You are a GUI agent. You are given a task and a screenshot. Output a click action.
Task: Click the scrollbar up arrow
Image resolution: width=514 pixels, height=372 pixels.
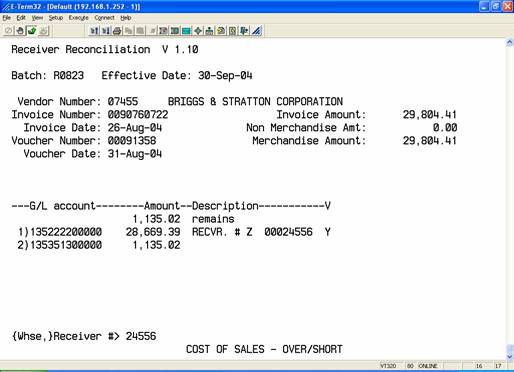[x=510, y=42]
